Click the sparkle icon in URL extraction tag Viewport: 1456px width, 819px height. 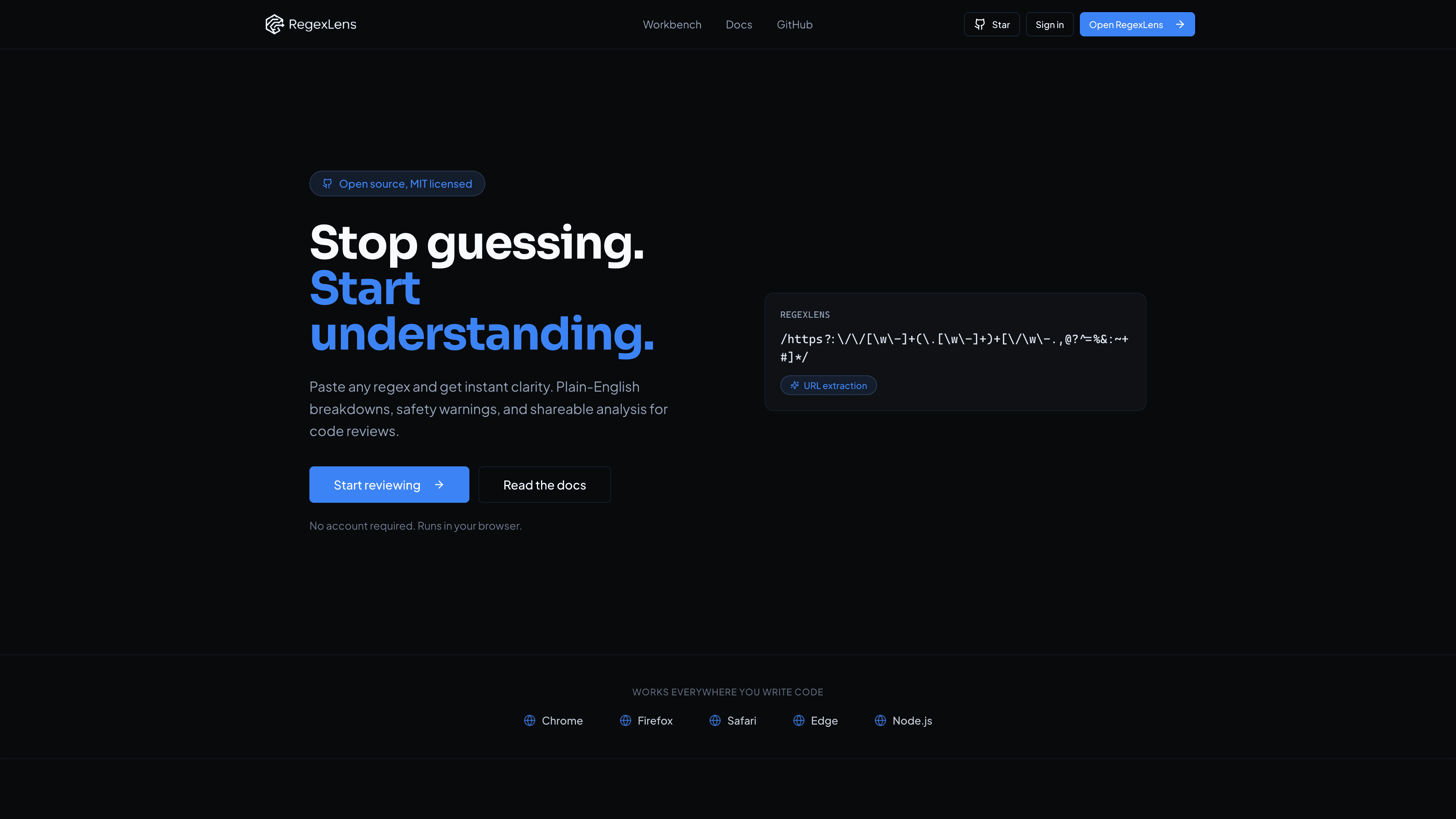pyautogui.click(x=795, y=386)
